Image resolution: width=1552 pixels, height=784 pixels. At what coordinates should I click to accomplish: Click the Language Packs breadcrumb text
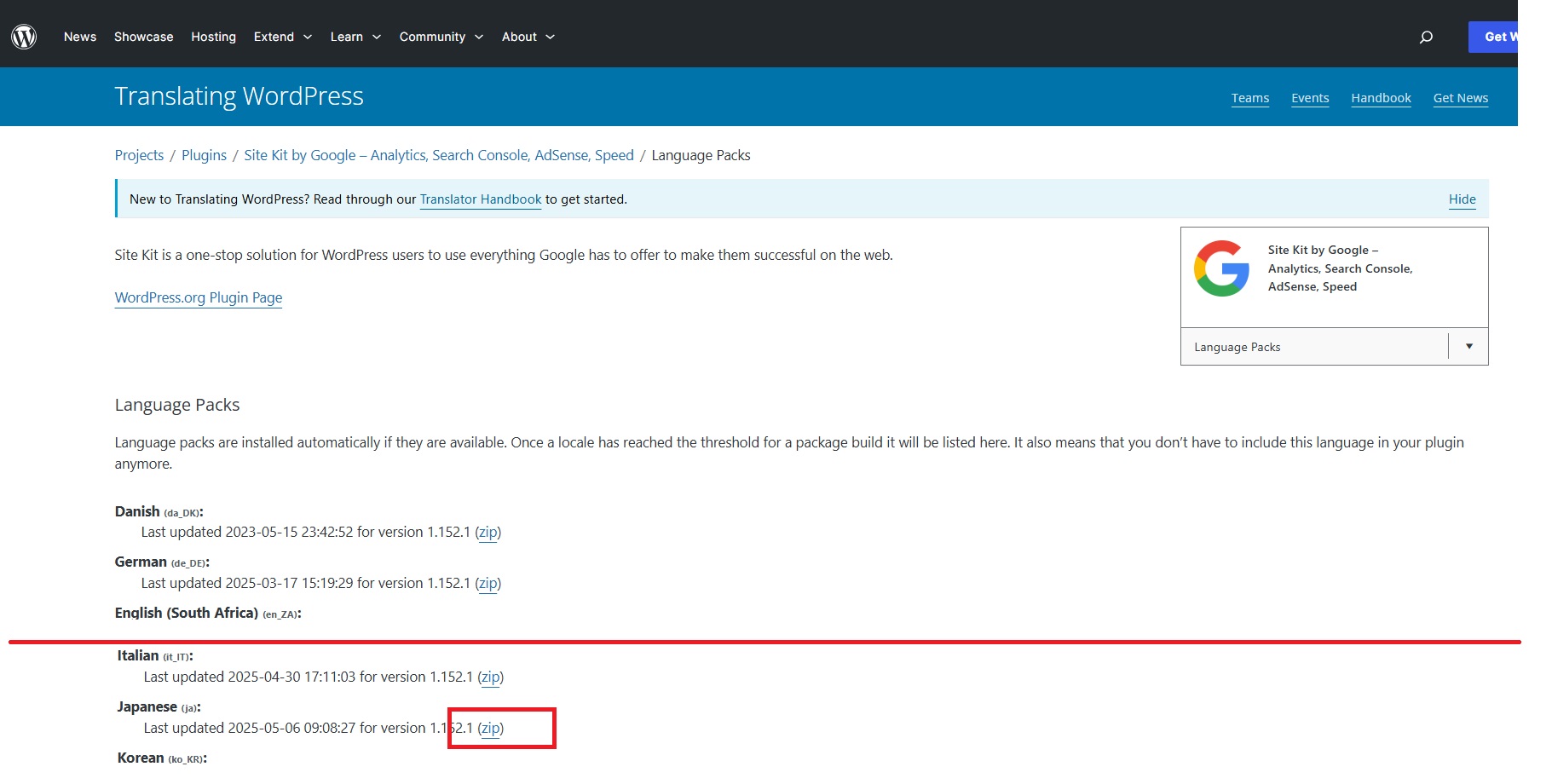coord(701,155)
